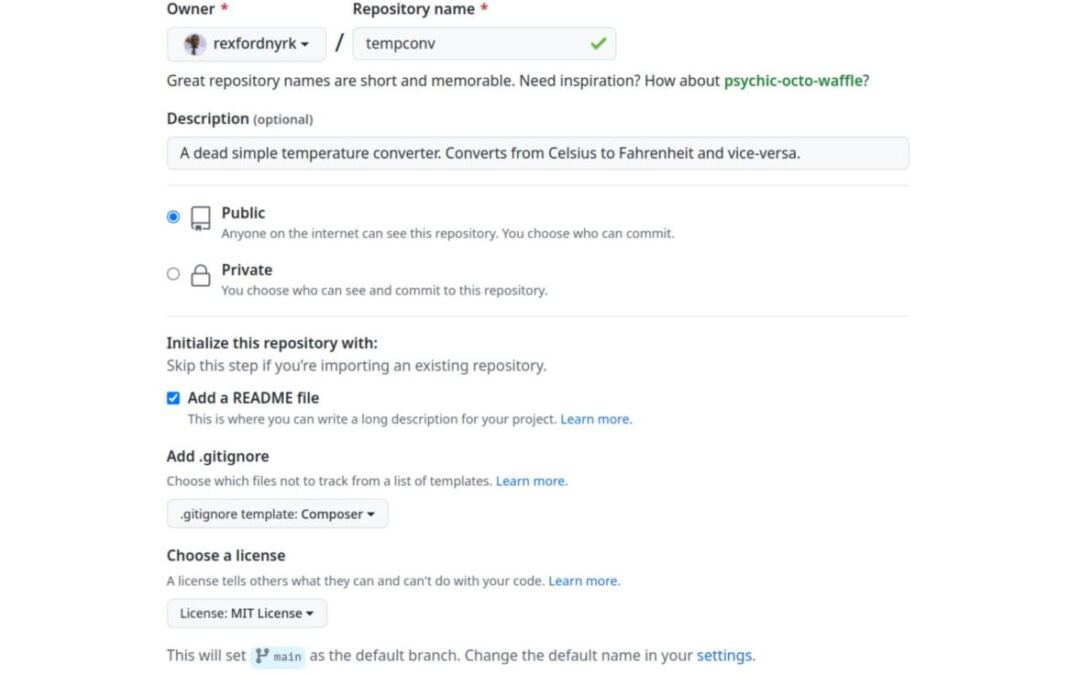Click the owner avatar icon
Viewport: 1080px width, 675px height.
(x=196, y=44)
